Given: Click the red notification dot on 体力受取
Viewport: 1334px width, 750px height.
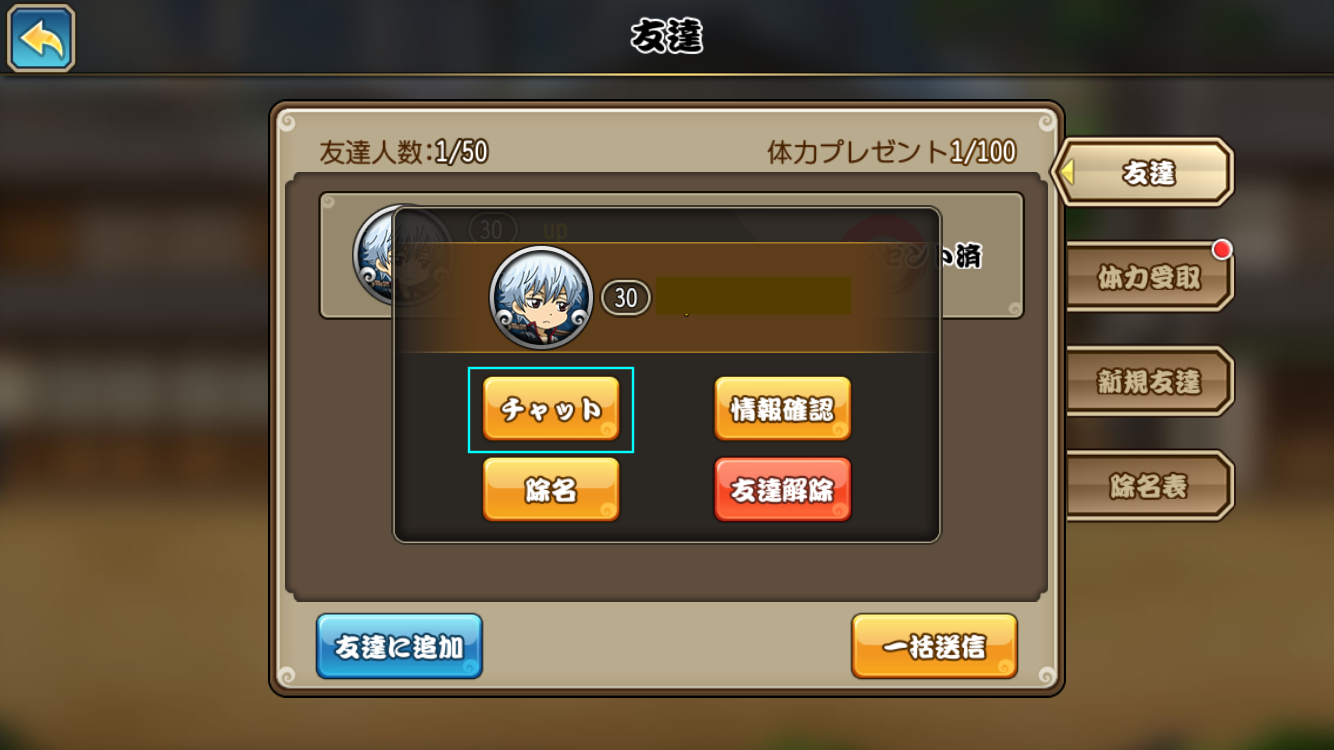Looking at the screenshot, I should click(1221, 249).
